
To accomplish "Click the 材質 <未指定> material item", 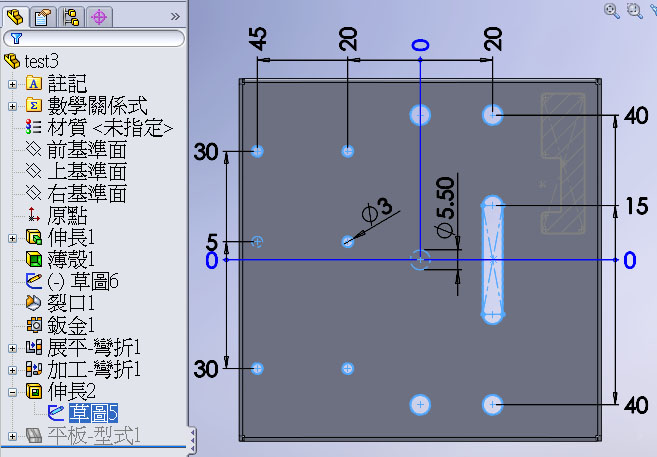I will click(x=110, y=128).
